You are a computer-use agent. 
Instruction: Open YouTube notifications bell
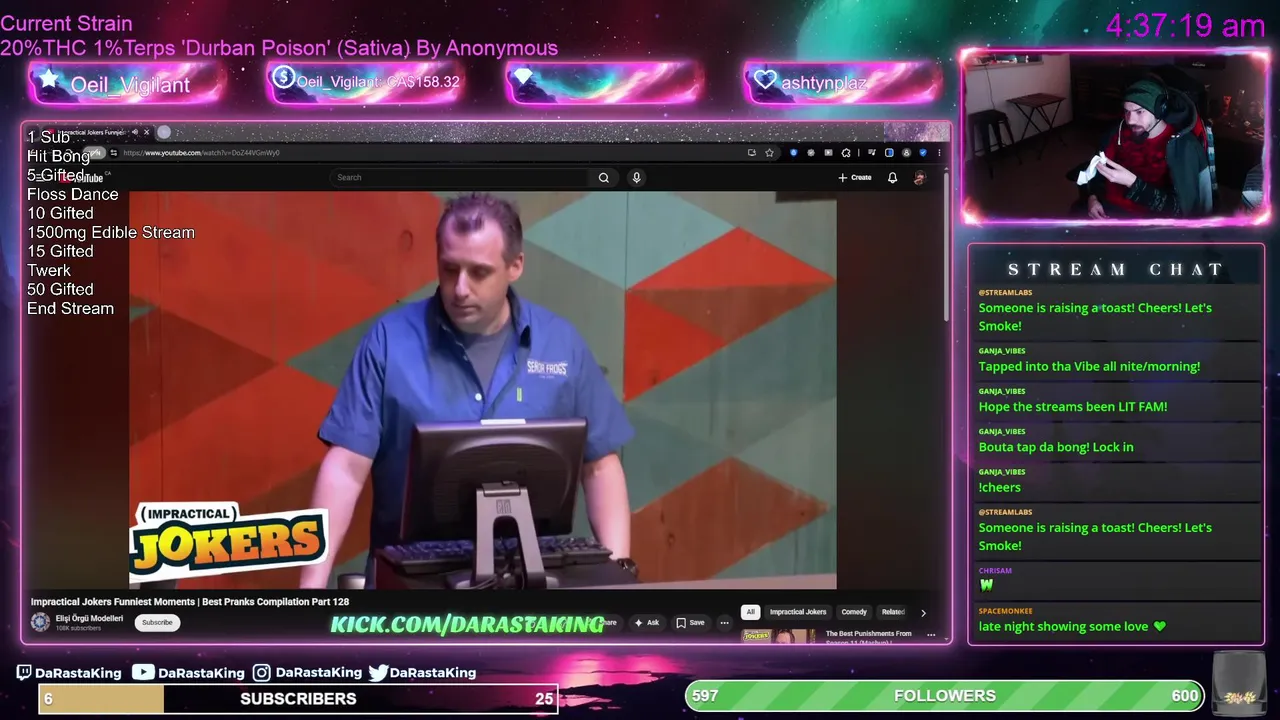click(892, 177)
